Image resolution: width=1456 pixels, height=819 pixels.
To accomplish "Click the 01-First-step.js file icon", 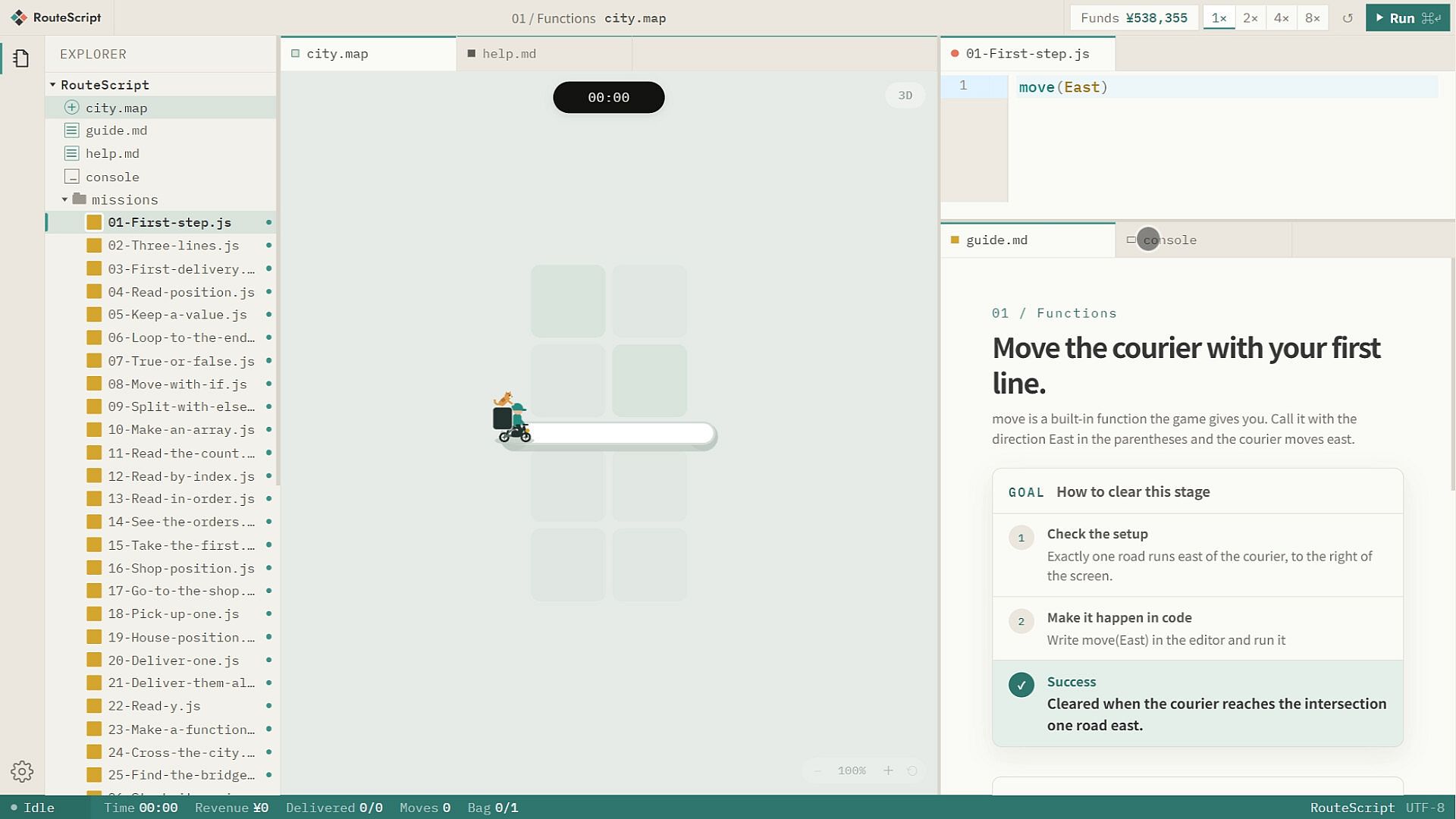I will (x=94, y=222).
